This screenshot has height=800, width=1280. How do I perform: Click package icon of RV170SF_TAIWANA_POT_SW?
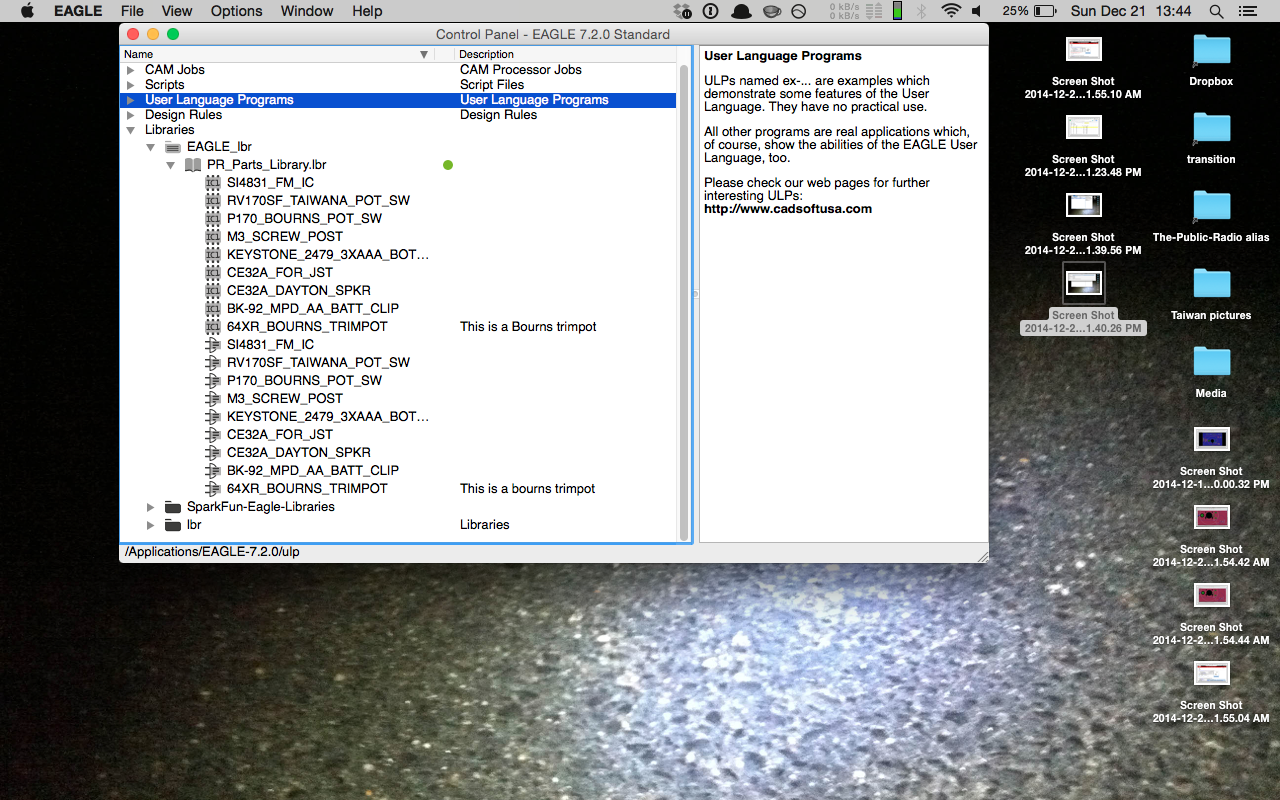point(213,200)
